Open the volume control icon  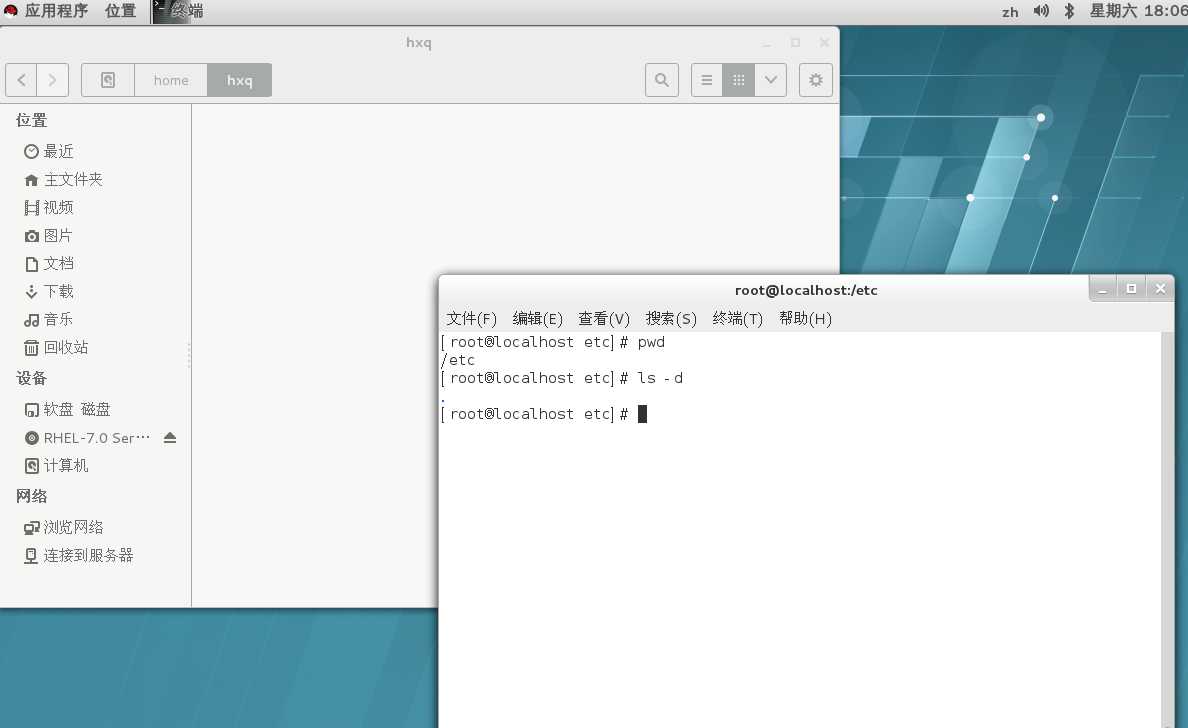[x=1042, y=11]
